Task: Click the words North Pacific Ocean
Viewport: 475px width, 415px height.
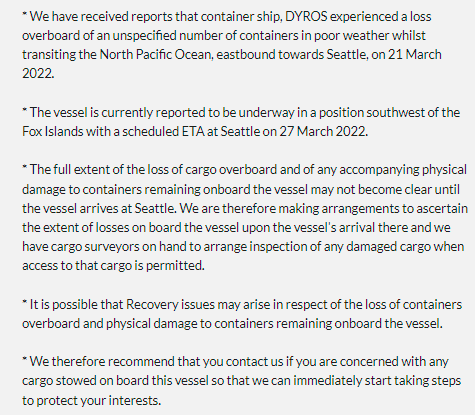Action: click(x=155, y=54)
